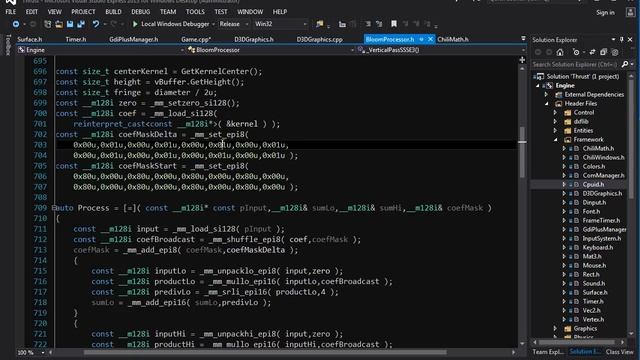The width and height of the screenshot is (640, 360).
Task: Open the FILE menu
Action: coord(11,12)
